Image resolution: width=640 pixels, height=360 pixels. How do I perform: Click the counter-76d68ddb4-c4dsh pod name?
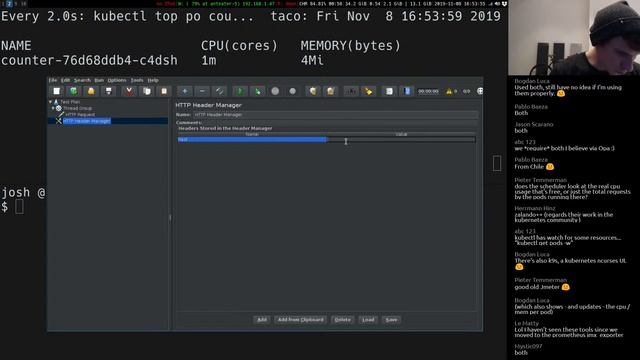pyautogui.click(x=89, y=60)
